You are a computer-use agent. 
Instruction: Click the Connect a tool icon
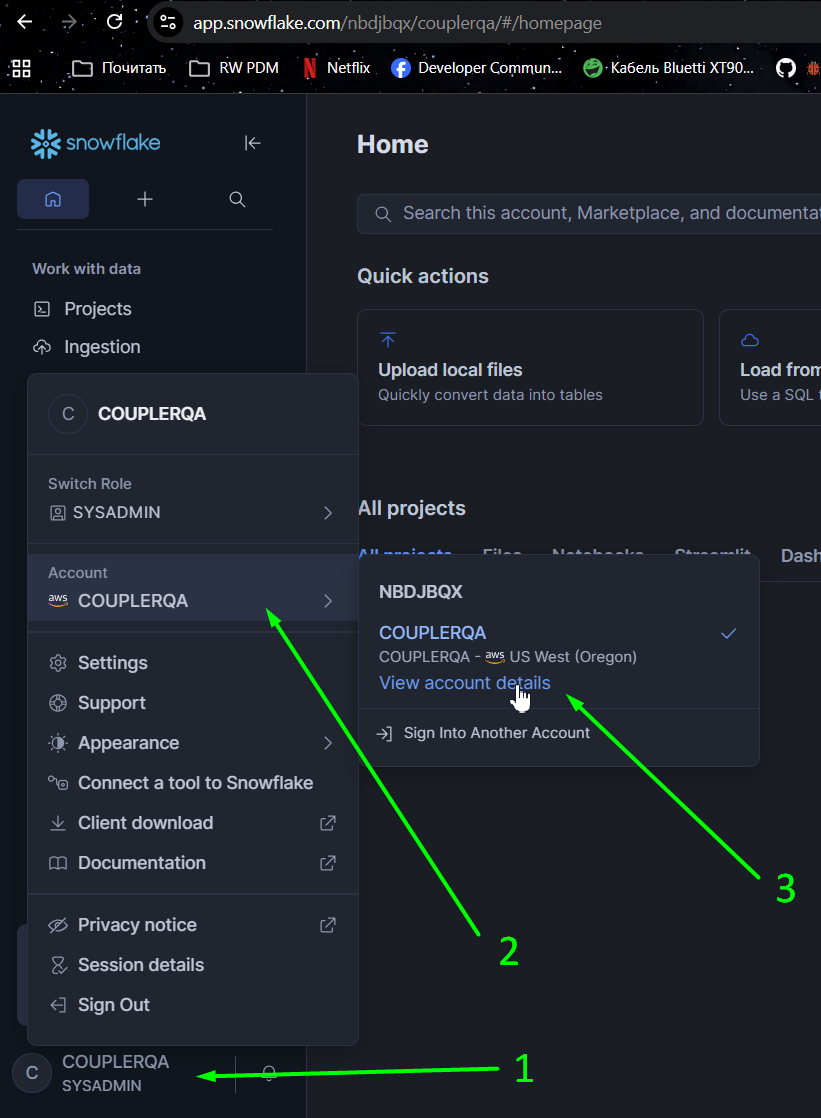point(58,783)
